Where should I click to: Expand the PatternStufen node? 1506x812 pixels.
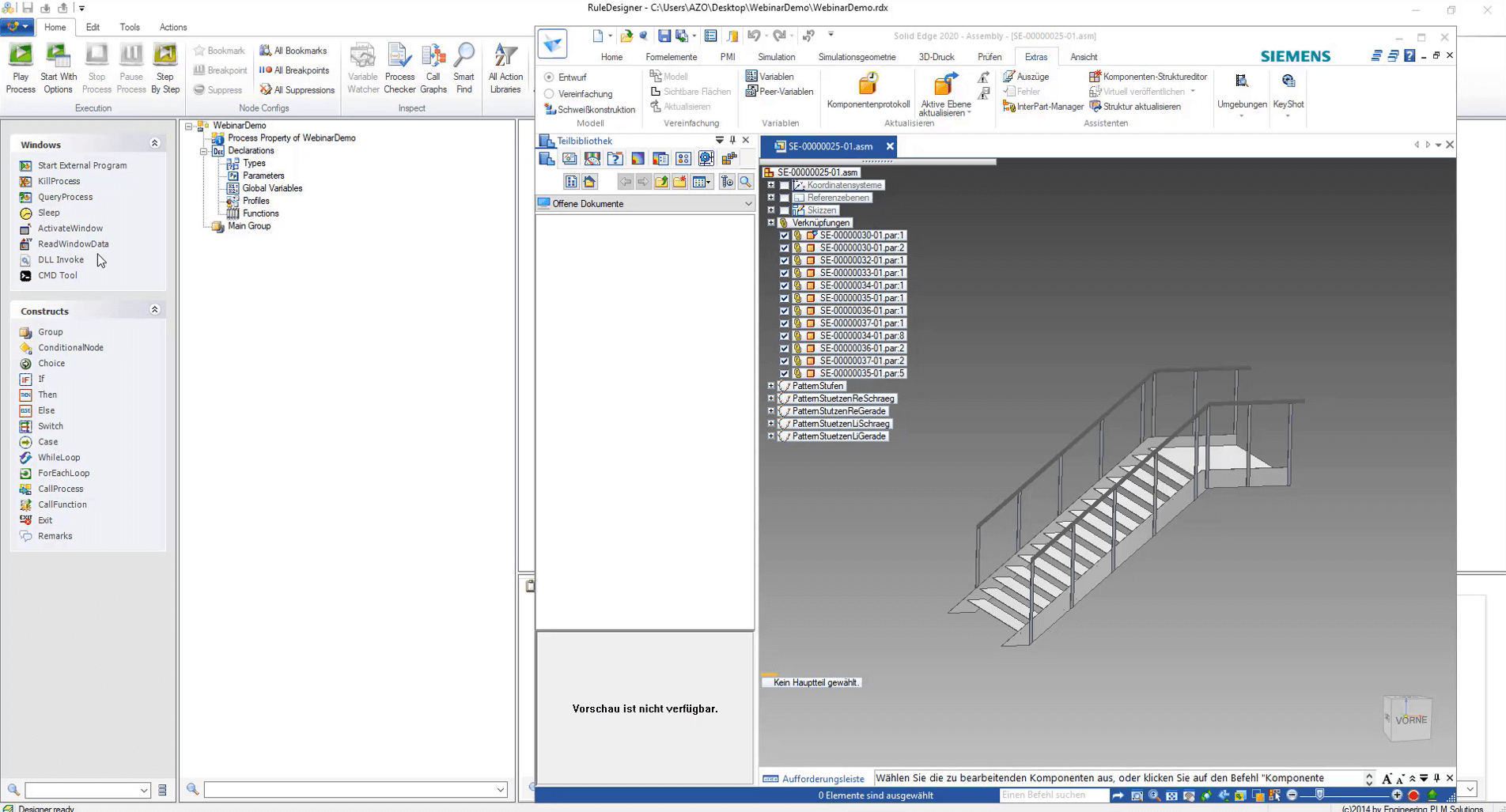(771, 385)
